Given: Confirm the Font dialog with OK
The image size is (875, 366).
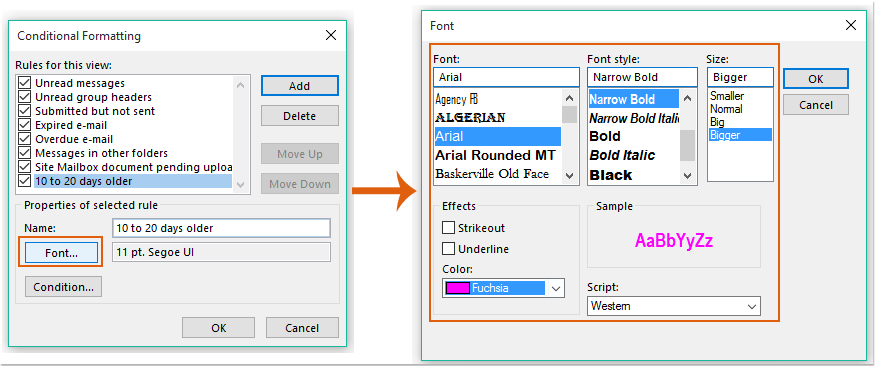Looking at the screenshot, I should [816, 79].
